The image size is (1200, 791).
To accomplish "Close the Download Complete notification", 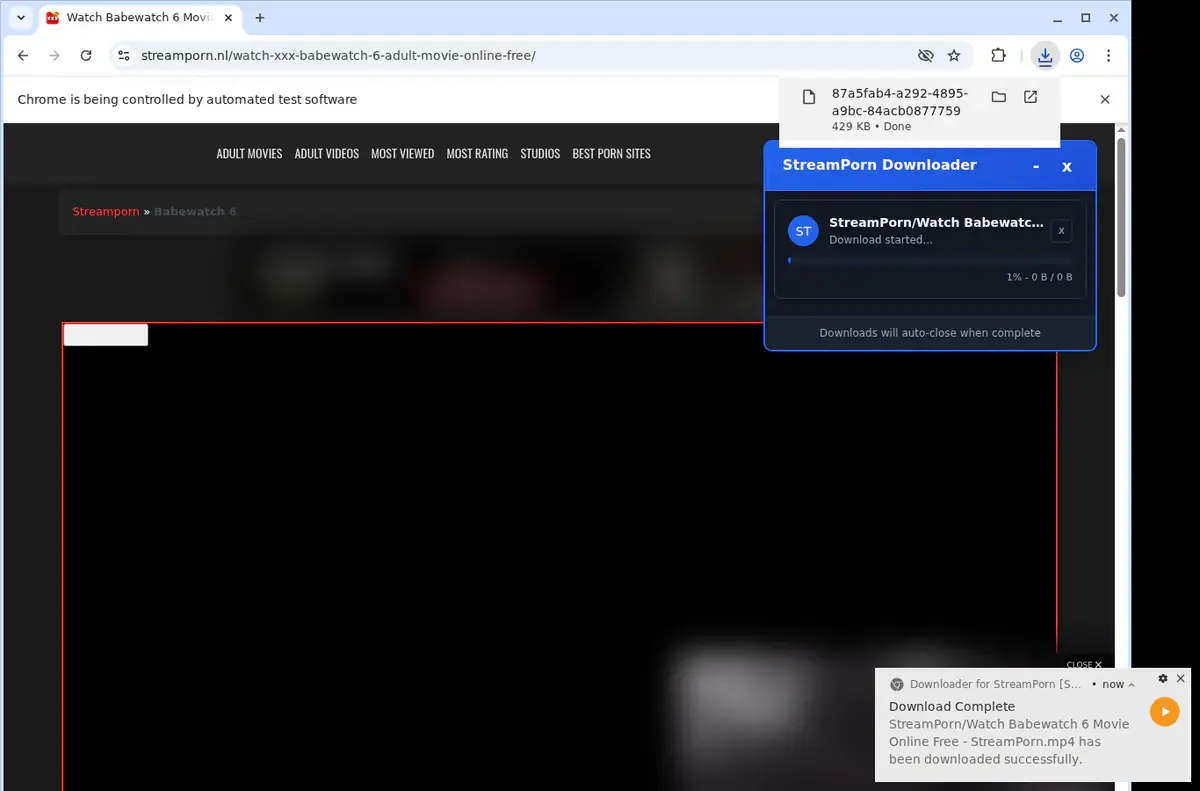I will (1181, 678).
